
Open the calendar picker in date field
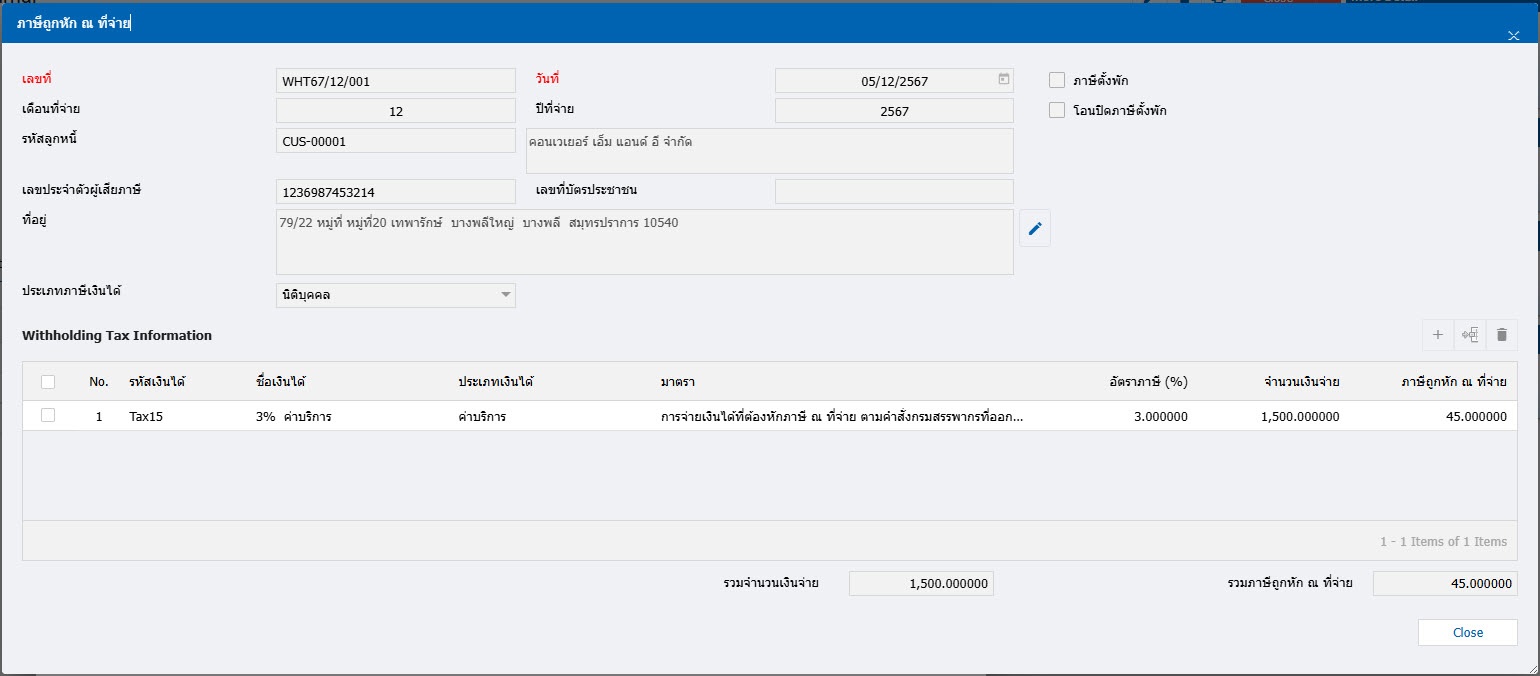coord(1004,79)
